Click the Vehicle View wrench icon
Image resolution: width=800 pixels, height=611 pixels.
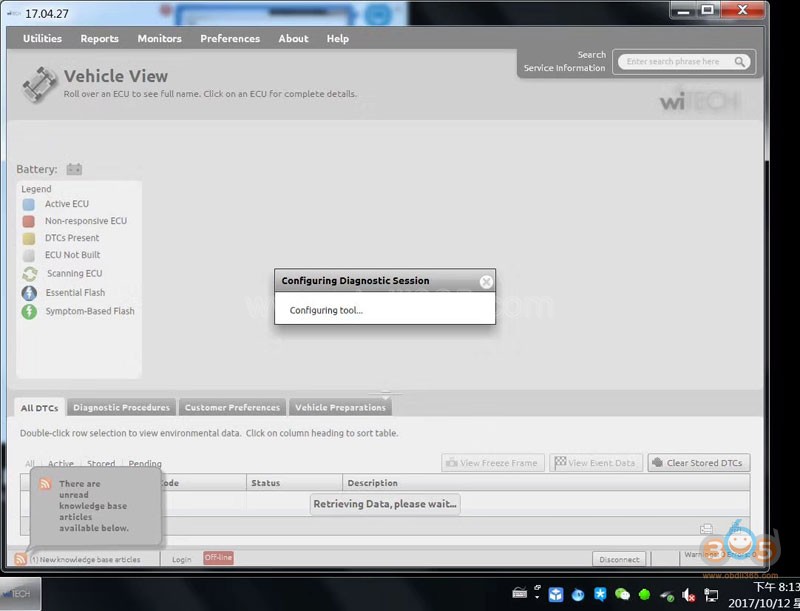38,85
